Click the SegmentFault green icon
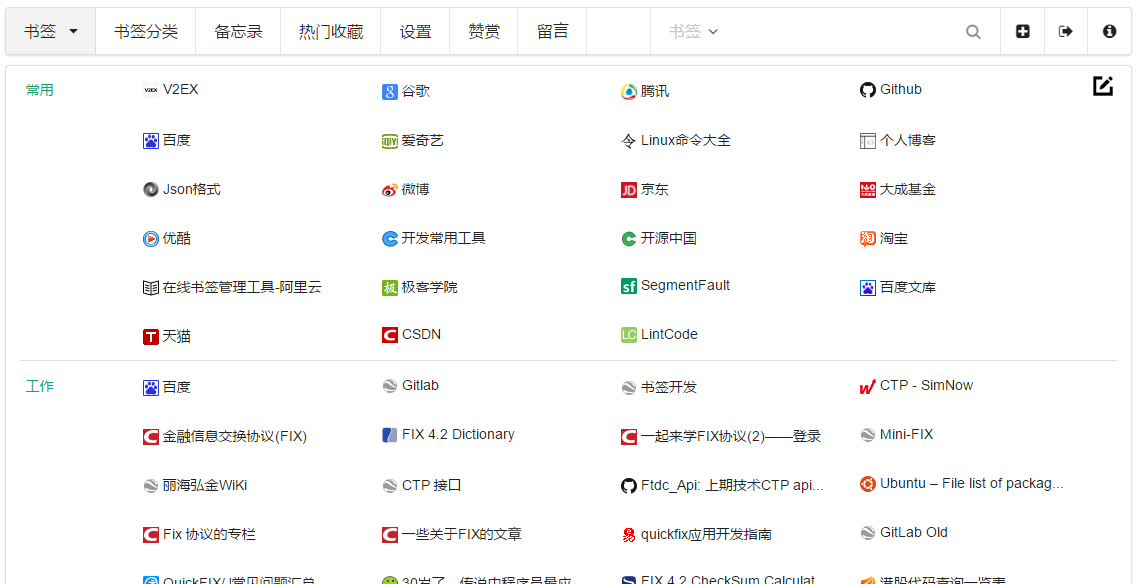 click(x=628, y=287)
